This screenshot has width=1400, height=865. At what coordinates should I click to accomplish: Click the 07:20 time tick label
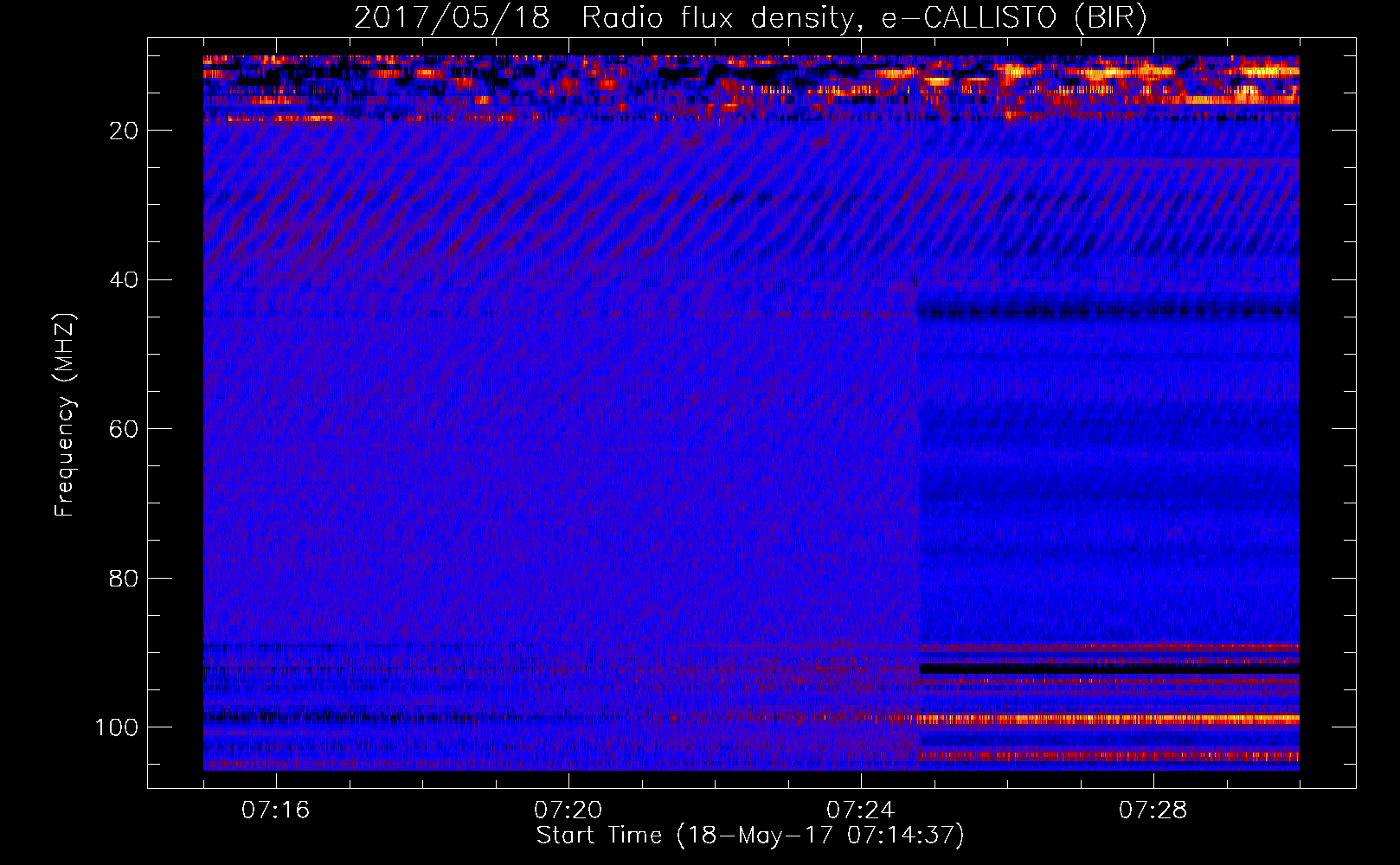[x=568, y=811]
